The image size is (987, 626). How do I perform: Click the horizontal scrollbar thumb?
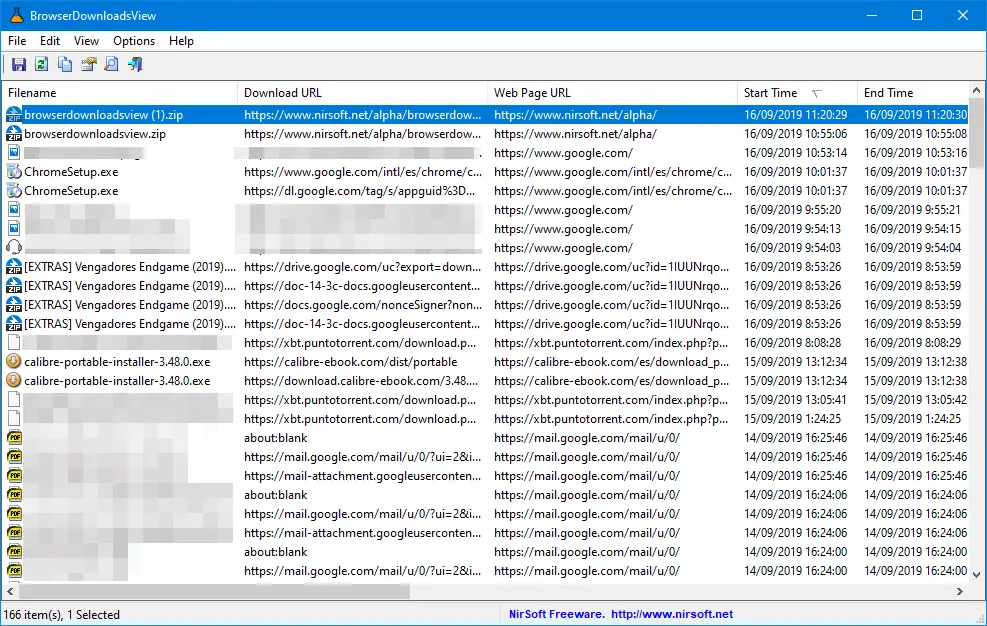[x=215, y=591]
